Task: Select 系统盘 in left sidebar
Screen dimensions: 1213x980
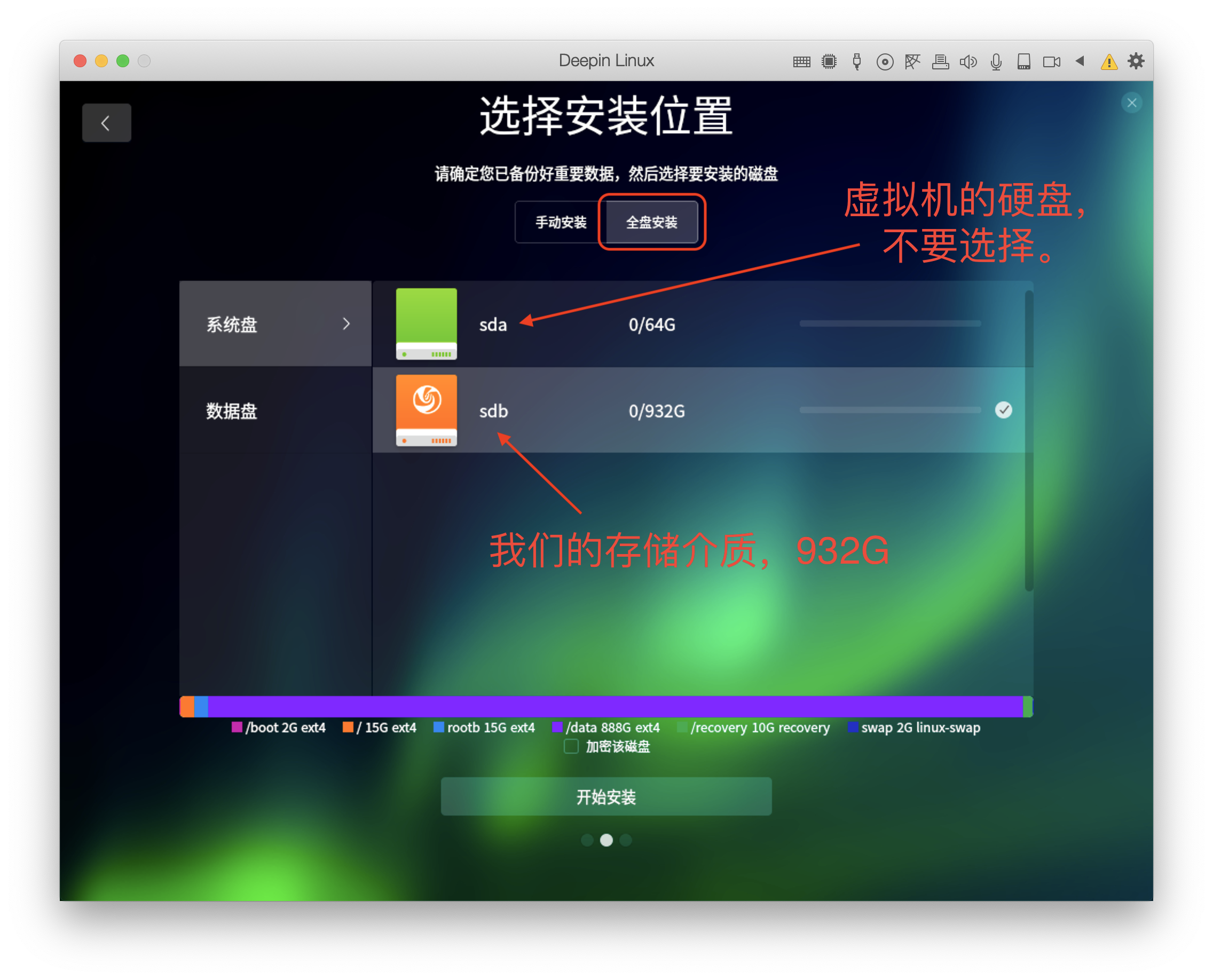Action: 275,324
